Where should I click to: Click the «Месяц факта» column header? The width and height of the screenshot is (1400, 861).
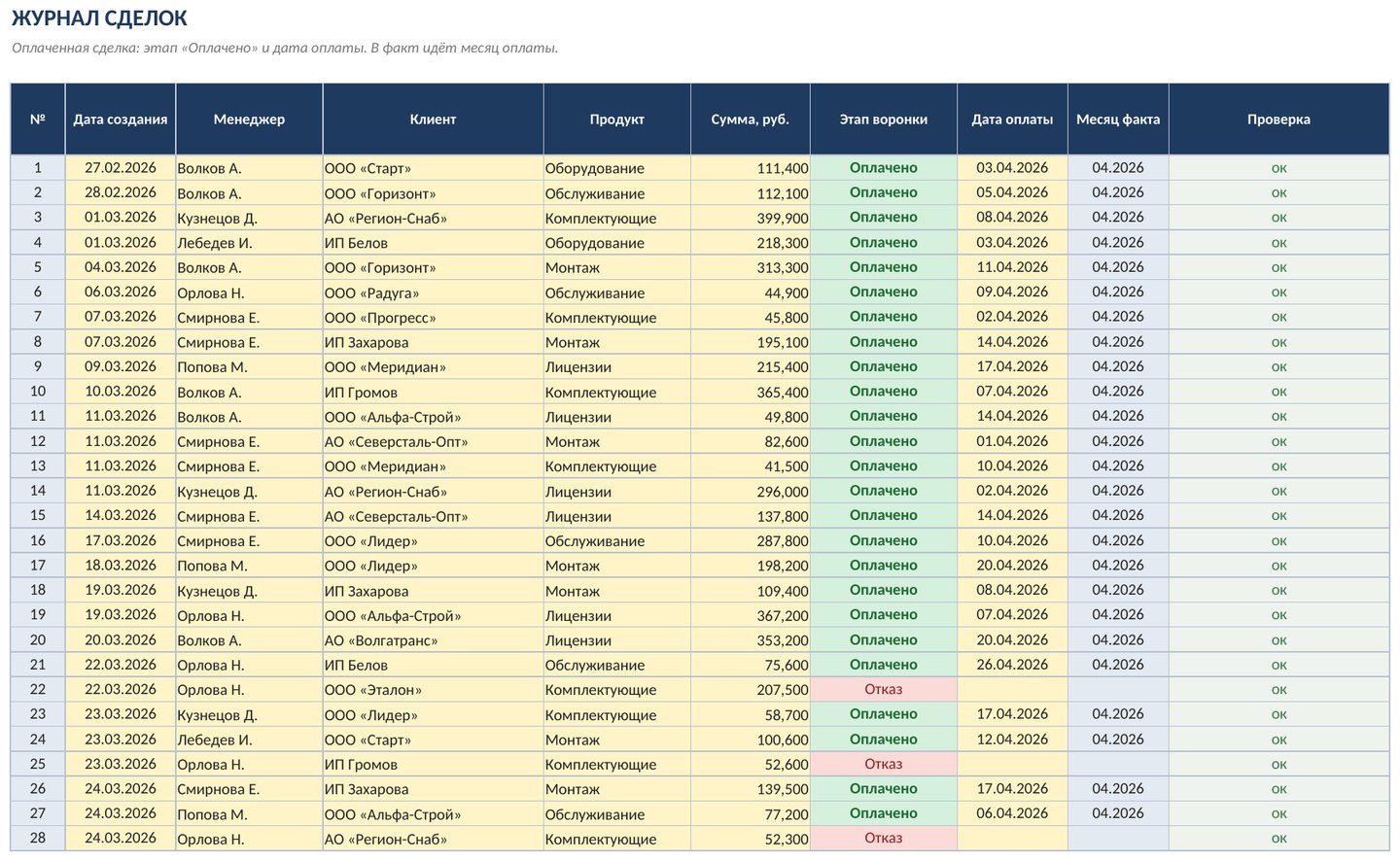click(x=1118, y=120)
